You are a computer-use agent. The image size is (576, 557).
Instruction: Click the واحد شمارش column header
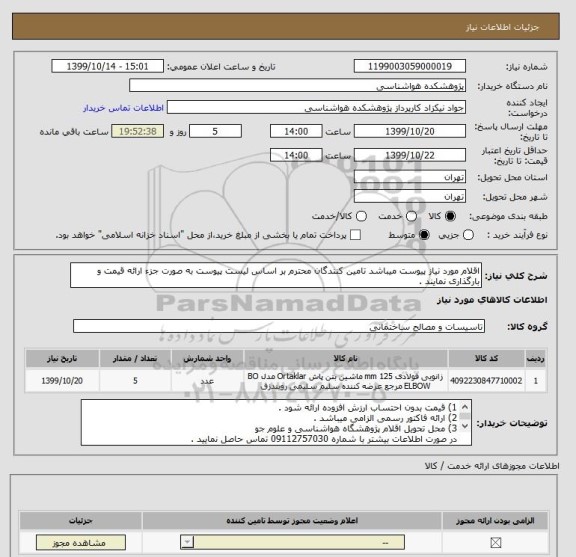coord(207,359)
